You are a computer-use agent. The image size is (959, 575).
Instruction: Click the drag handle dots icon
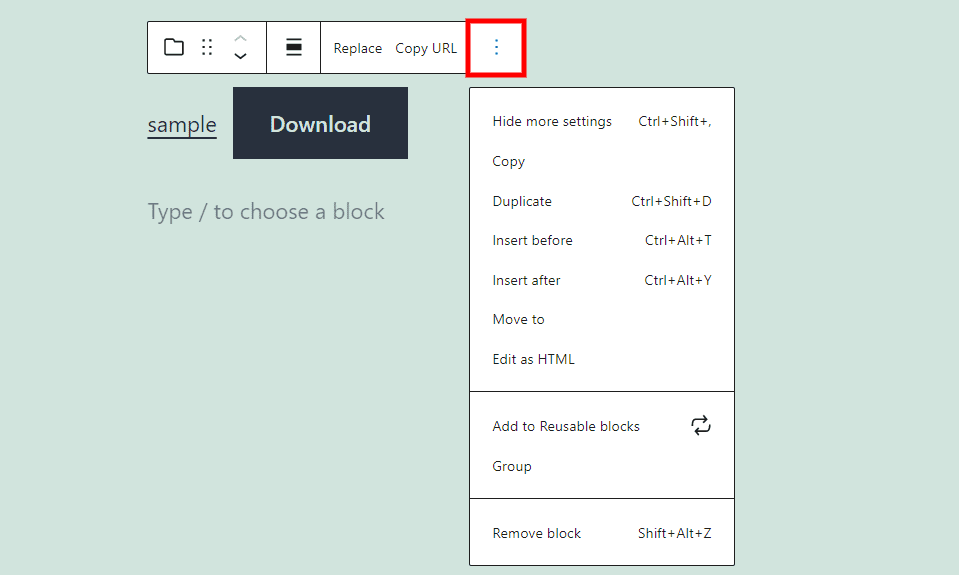pyautogui.click(x=207, y=47)
